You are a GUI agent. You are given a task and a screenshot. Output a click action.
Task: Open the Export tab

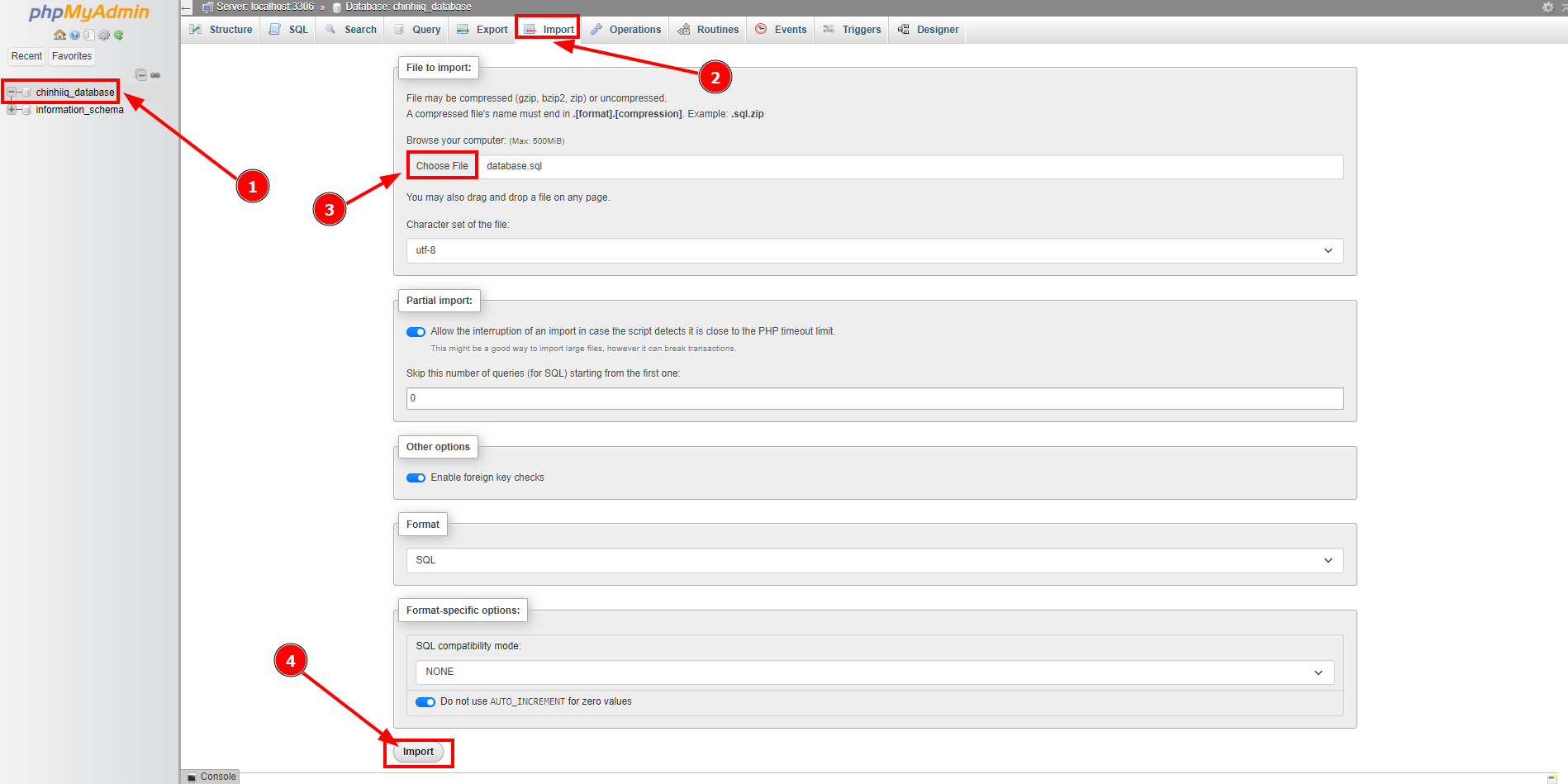point(482,30)
